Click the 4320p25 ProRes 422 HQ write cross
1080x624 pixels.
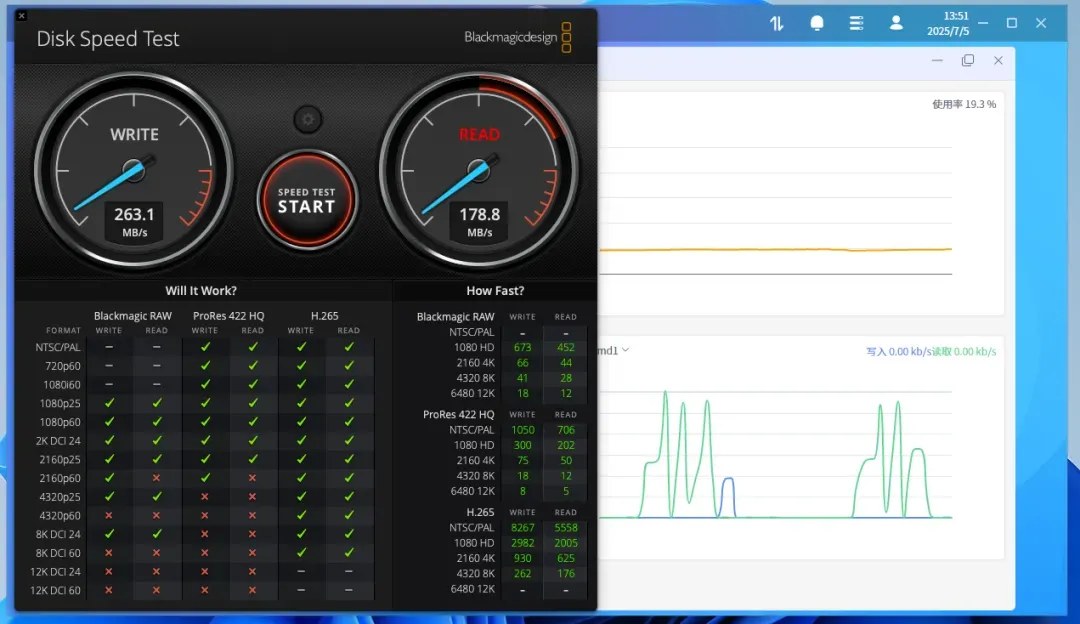point(205,497)
